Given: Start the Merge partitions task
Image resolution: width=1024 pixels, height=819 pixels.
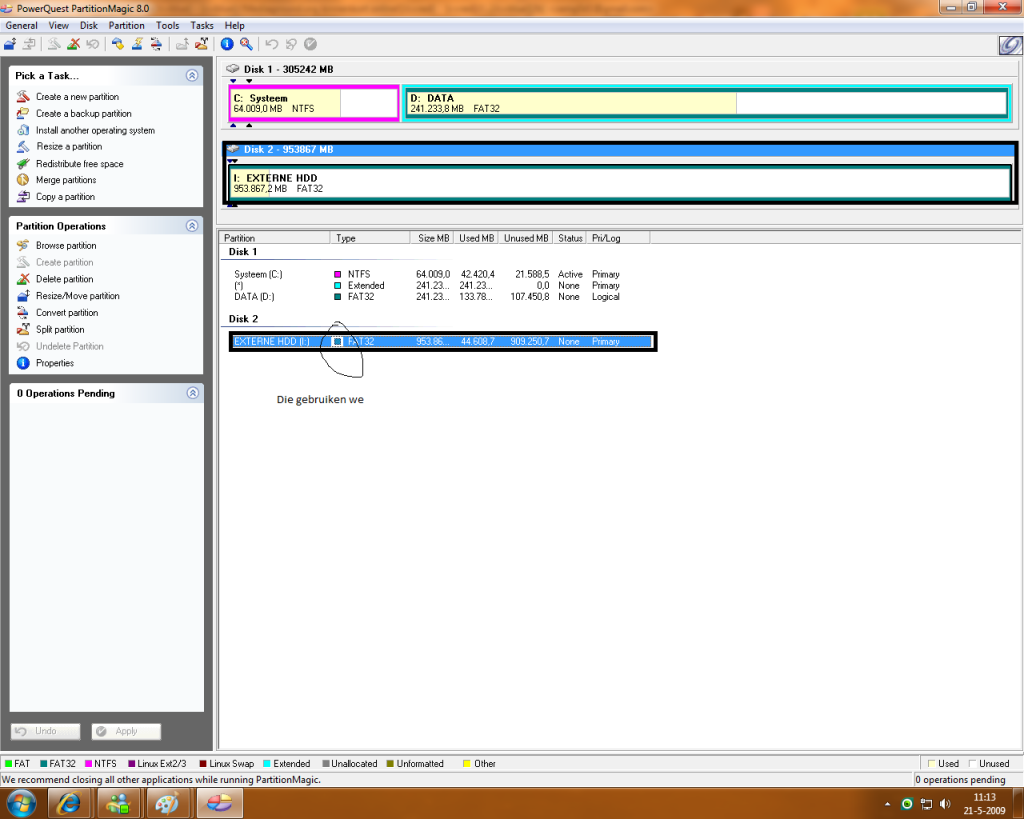Looking at the screenshot, I should pyautogui.click(x=66, y=180).
